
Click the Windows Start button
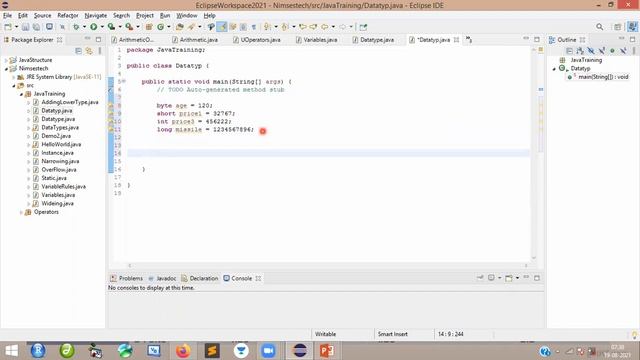click(11, 351)
